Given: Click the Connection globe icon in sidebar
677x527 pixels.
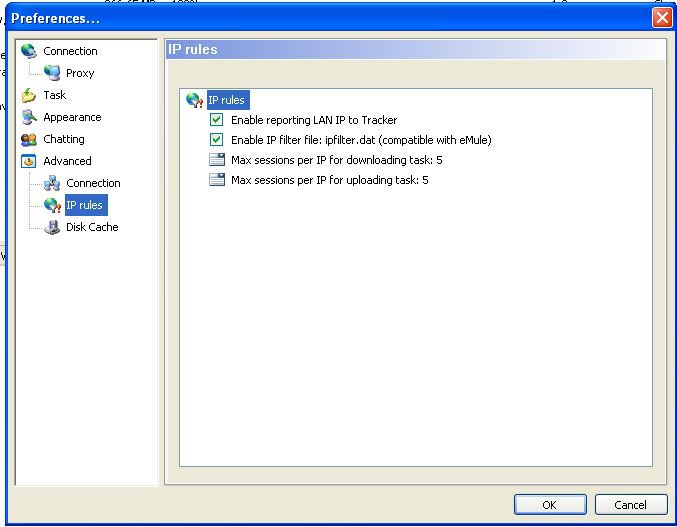Looking at the screenshot, I should point(28,51).
